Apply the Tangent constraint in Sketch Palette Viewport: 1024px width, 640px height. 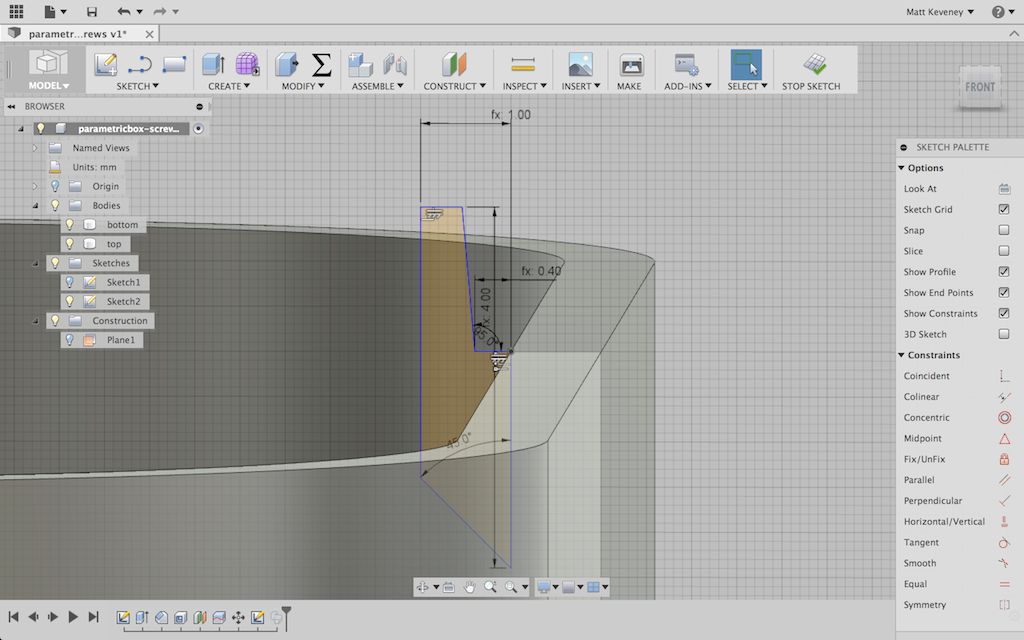coord(1004,542)
